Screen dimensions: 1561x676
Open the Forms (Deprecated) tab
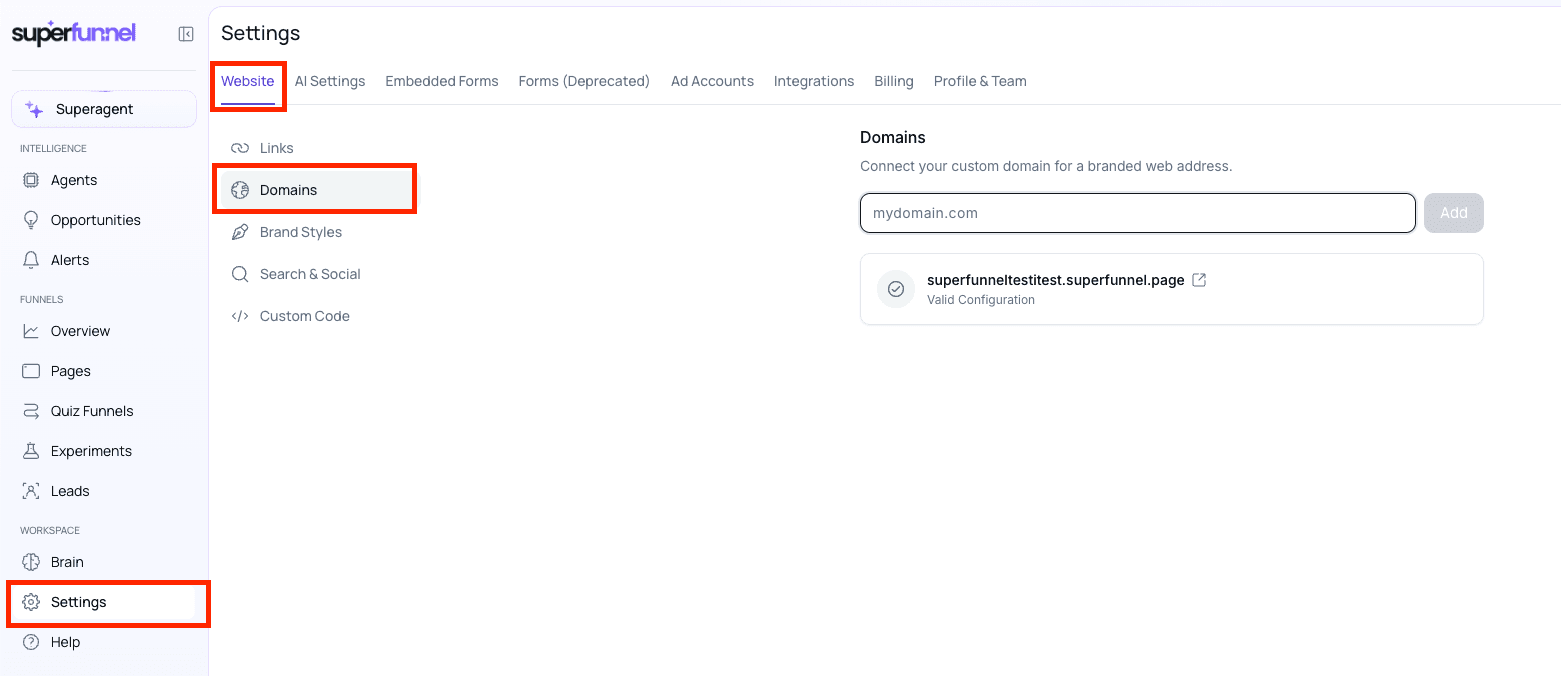[584, 81]
